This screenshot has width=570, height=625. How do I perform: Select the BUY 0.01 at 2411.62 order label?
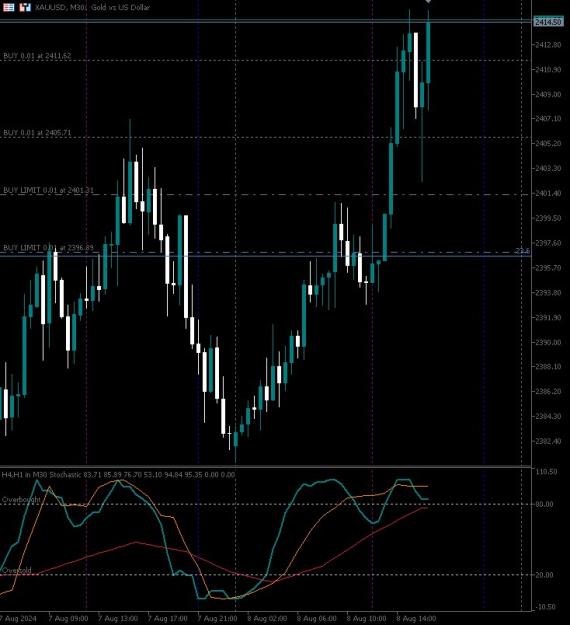click(37, 56)
